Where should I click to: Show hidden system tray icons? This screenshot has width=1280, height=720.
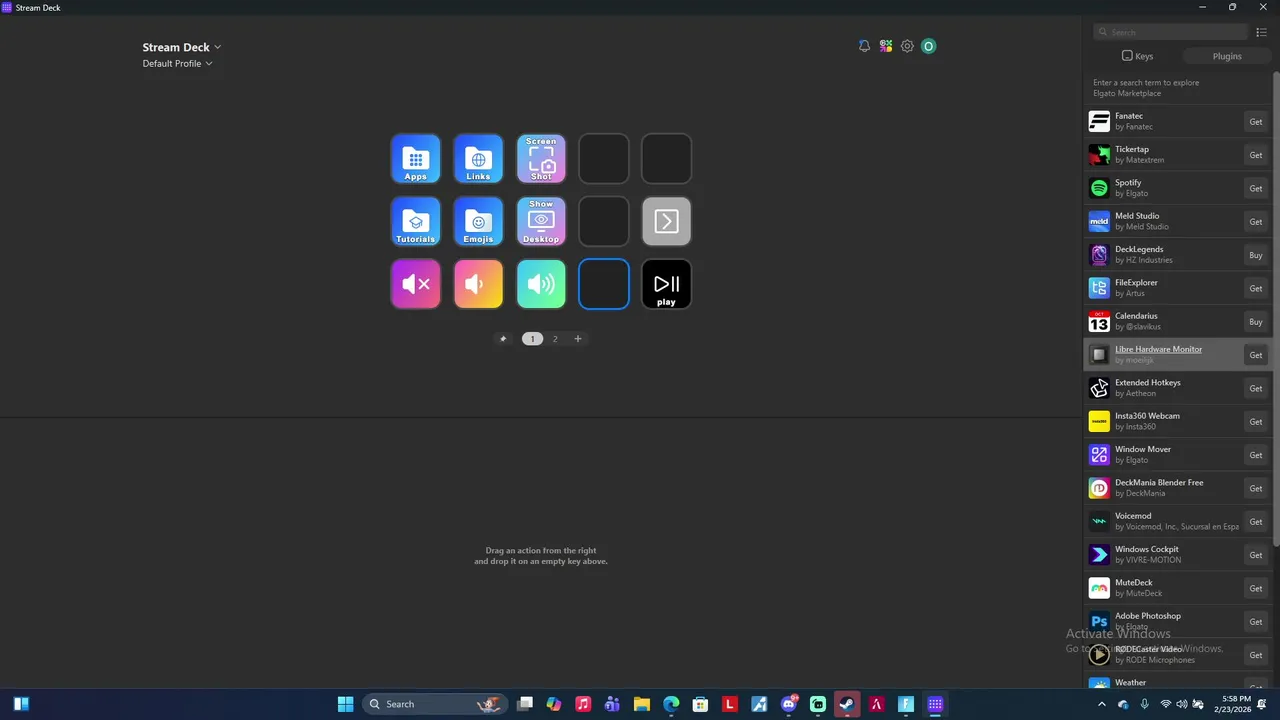1102,704
